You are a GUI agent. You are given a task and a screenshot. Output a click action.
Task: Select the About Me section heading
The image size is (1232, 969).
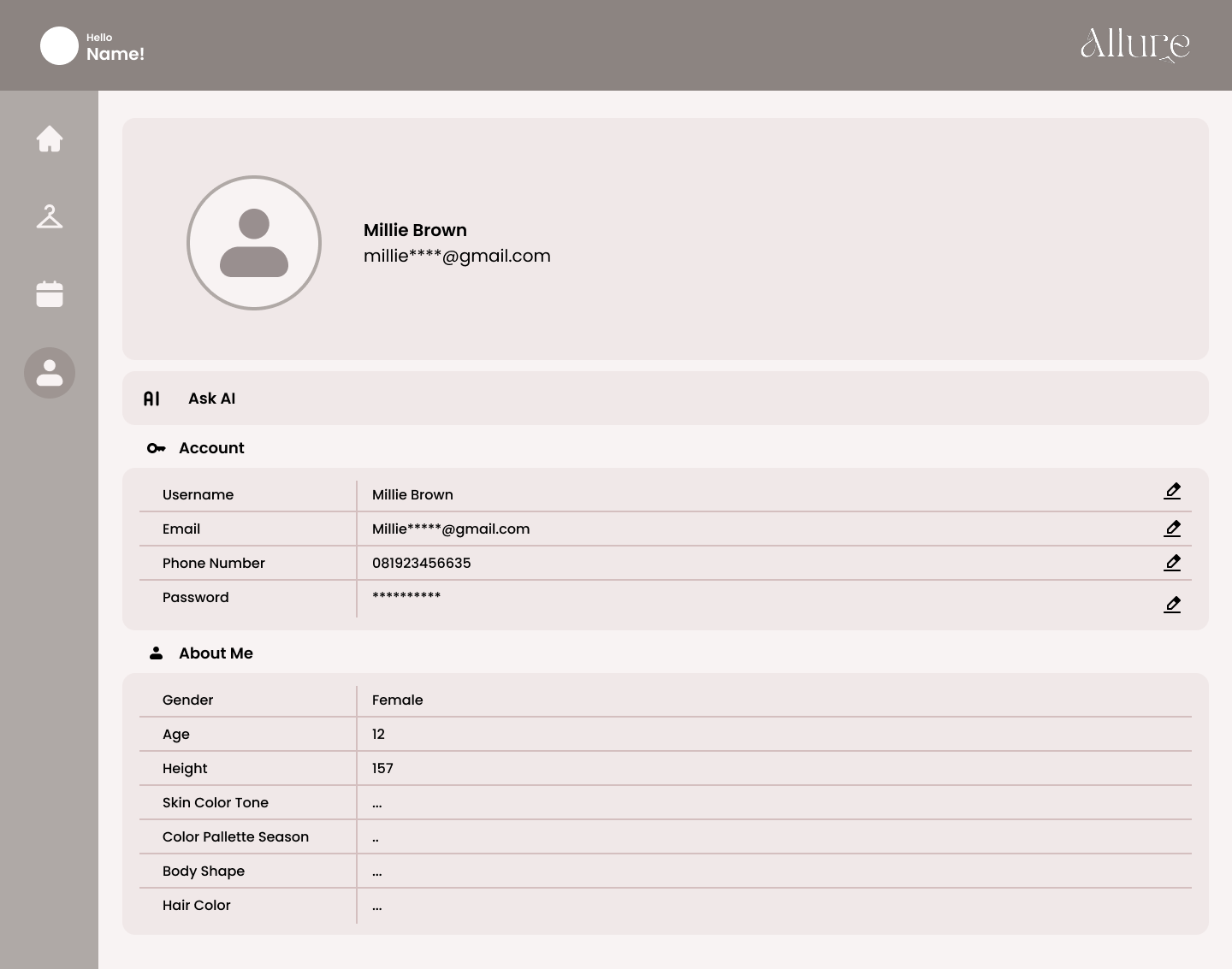pyautogui.click(x=216, y=653)
